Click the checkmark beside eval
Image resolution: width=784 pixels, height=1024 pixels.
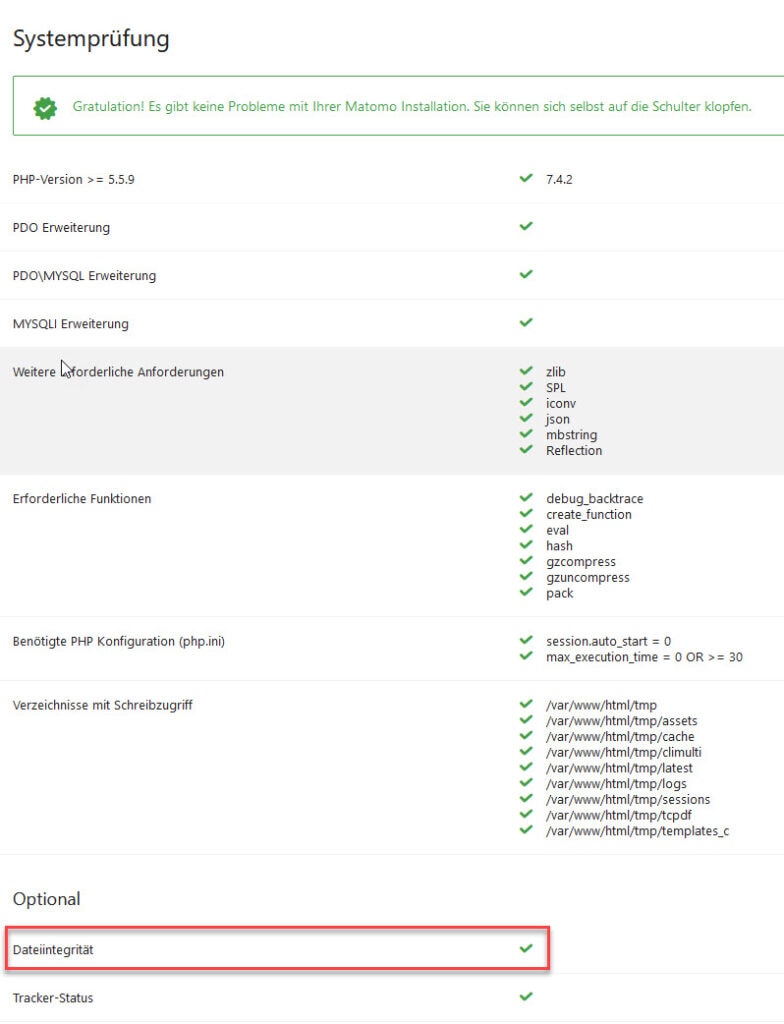coord(526,528)
